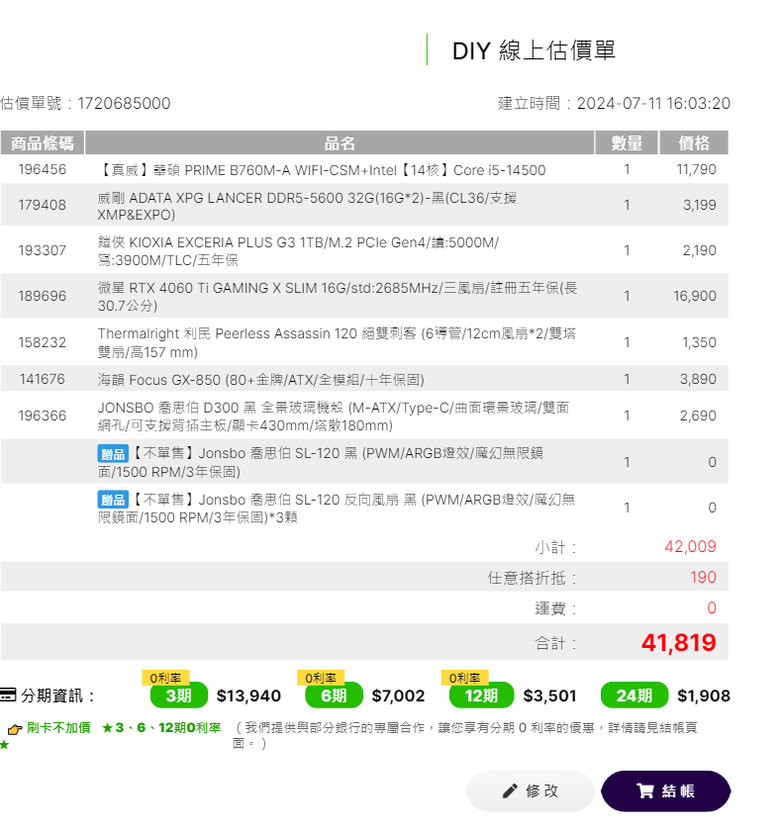This screenshot has height=835, width=780.
Task: Click price 2,190
Action: pos(700,250)
